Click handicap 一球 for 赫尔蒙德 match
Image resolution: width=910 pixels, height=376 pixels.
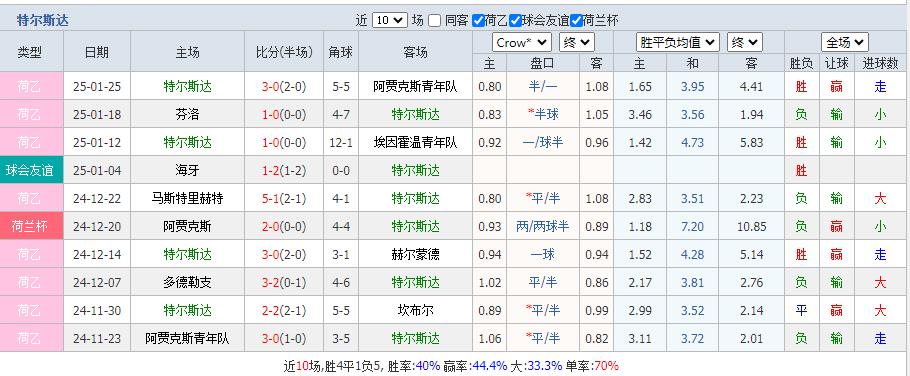point(543,254)
